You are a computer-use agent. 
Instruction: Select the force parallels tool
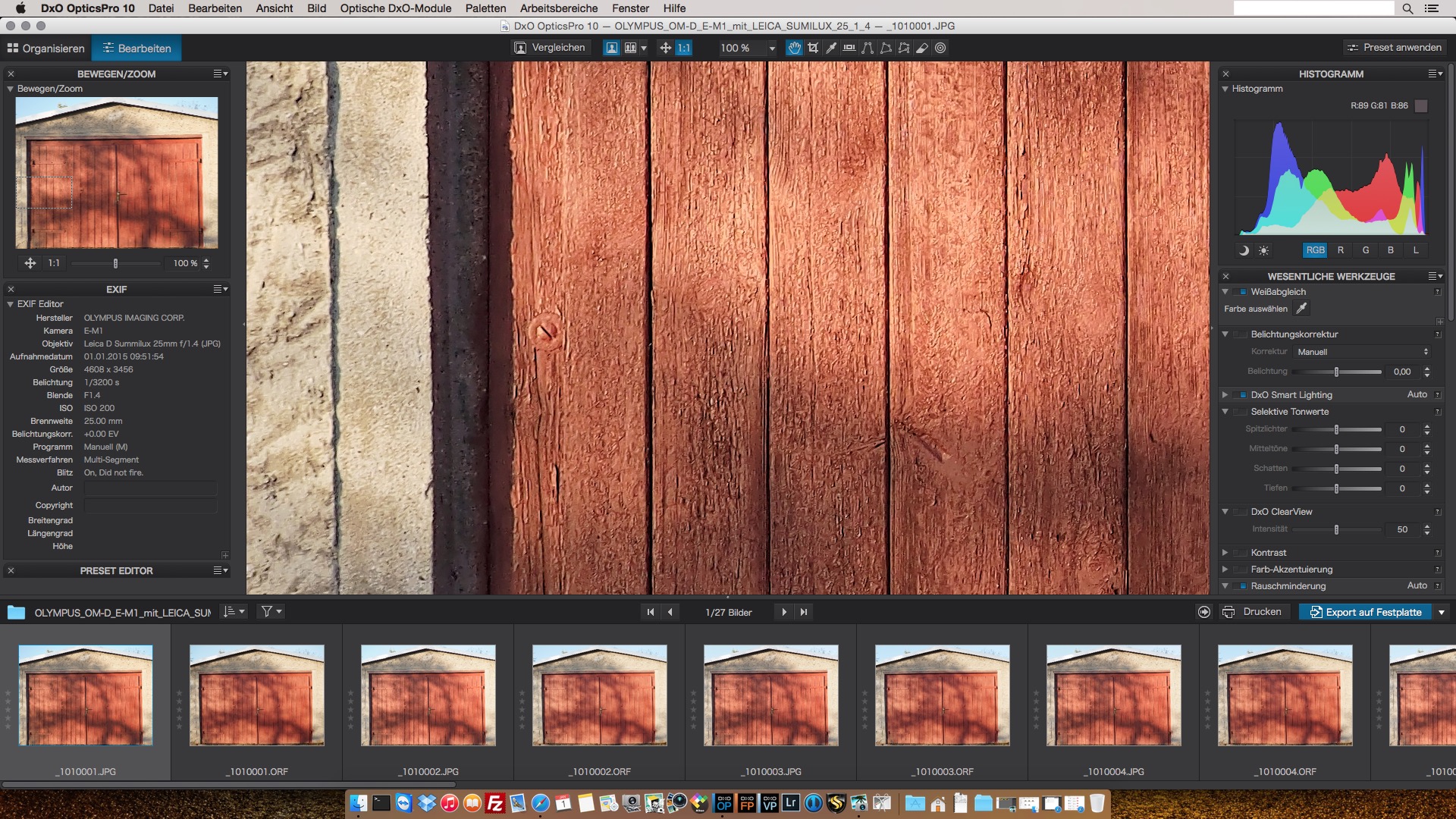868,48
